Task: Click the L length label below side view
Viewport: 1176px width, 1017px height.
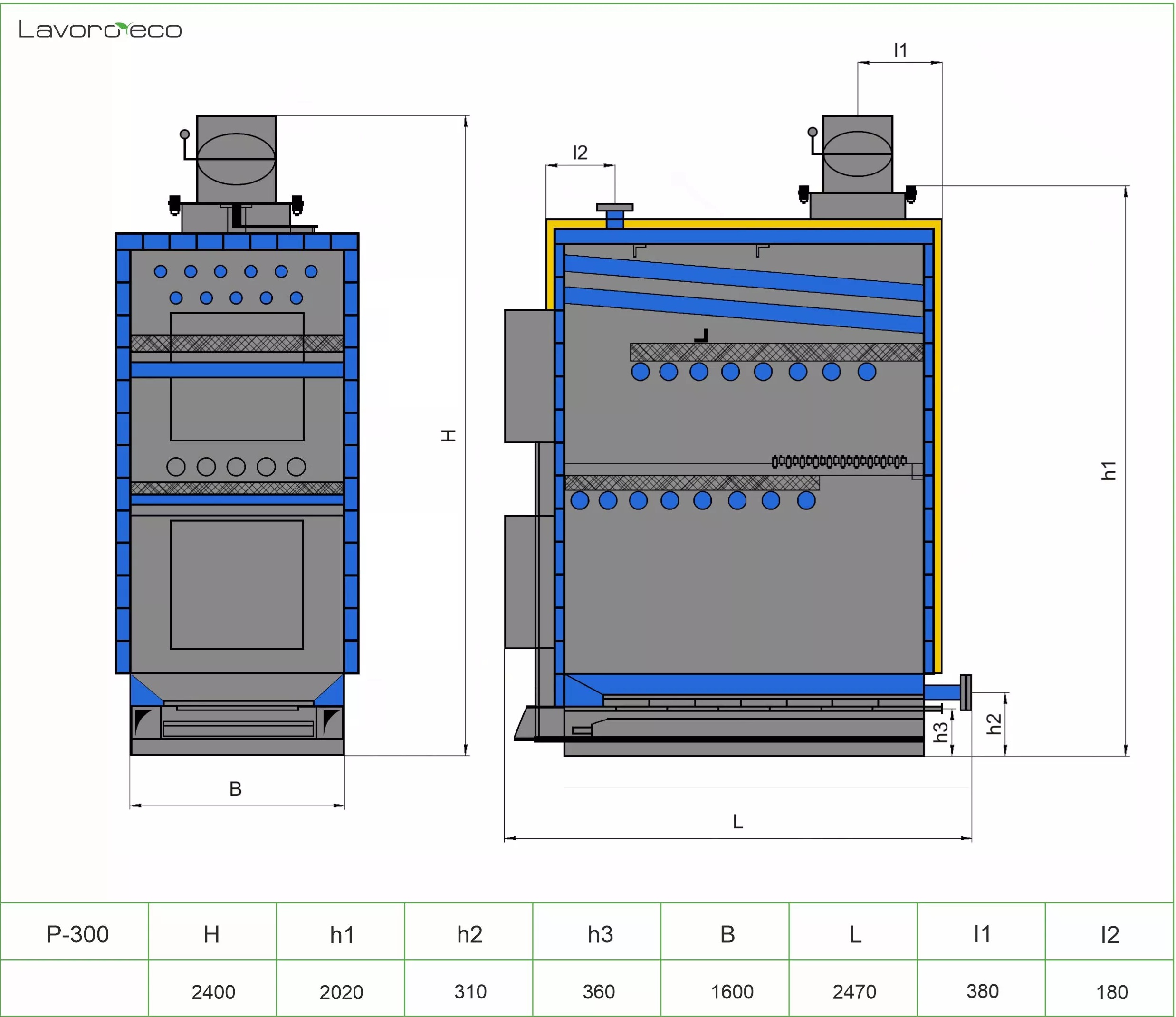Action: [x=738, y=821]
